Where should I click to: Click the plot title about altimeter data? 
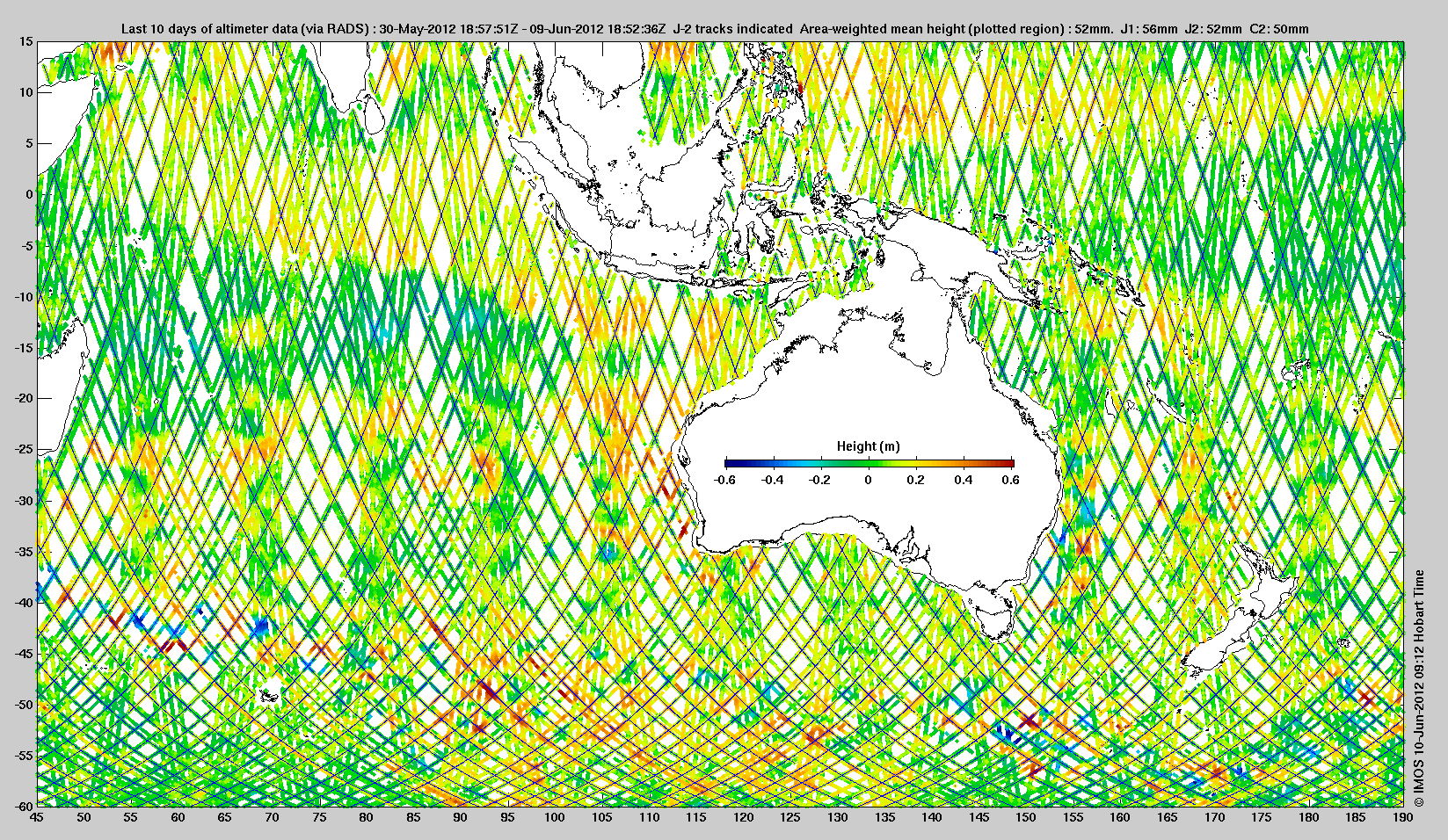(x=715, y=29)
